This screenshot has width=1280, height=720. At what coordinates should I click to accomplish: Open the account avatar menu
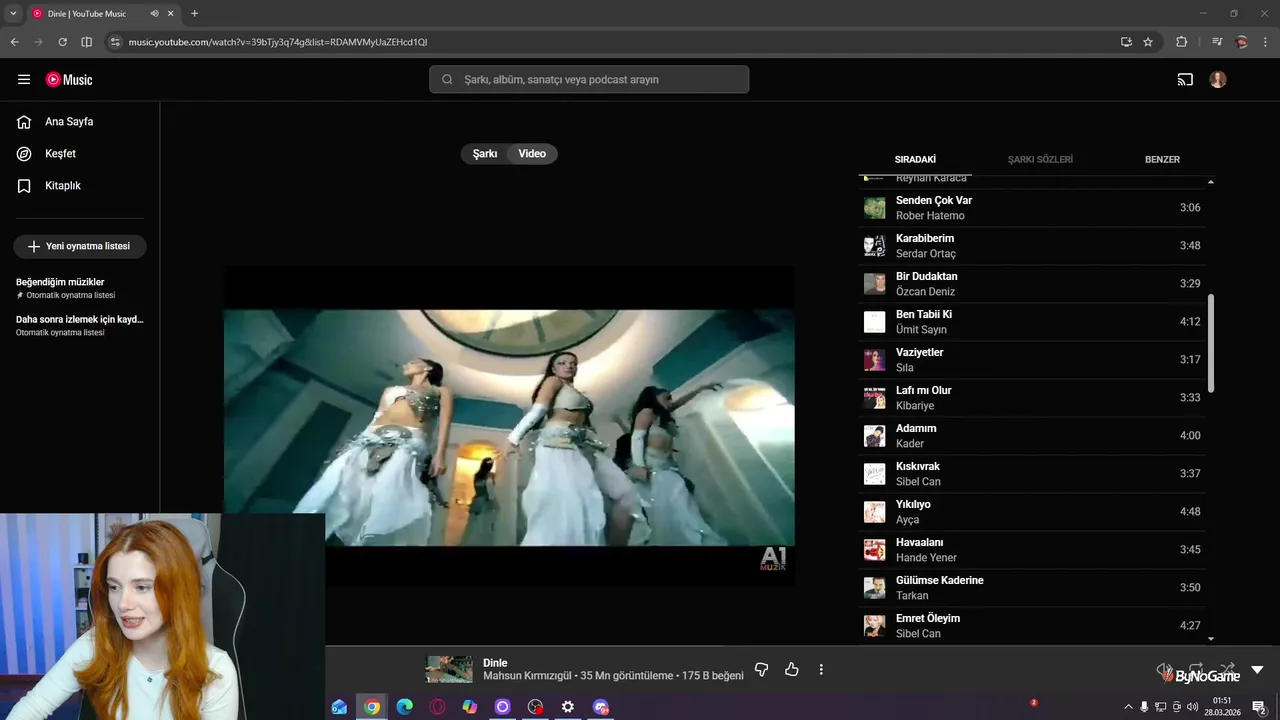point(1218,79)
